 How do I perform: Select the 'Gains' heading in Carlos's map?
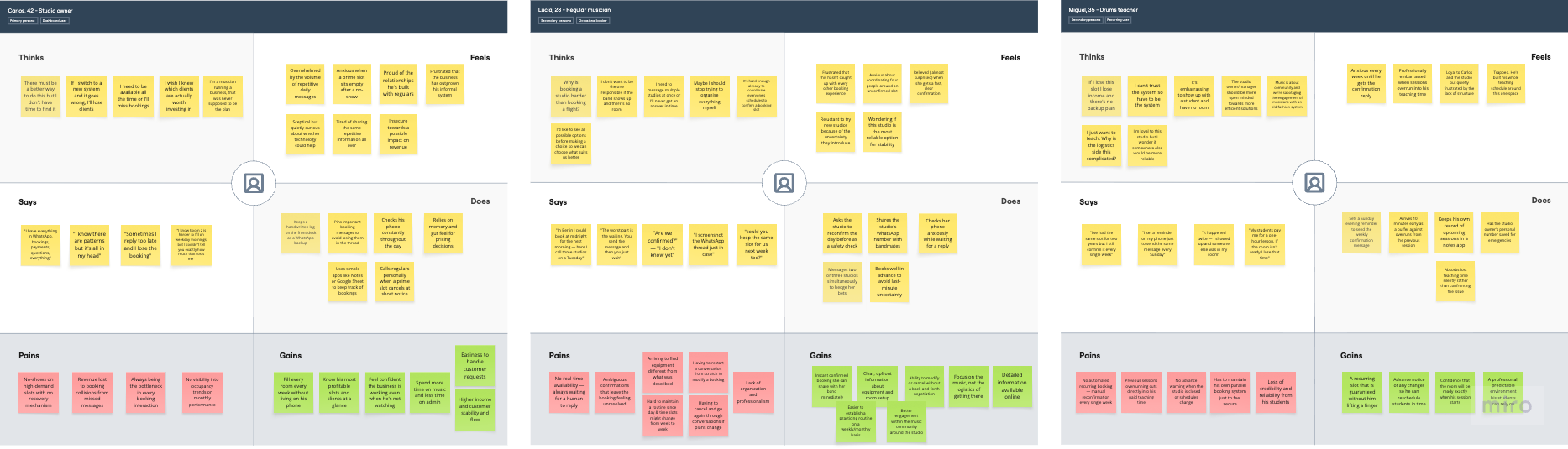pos(290,356)
